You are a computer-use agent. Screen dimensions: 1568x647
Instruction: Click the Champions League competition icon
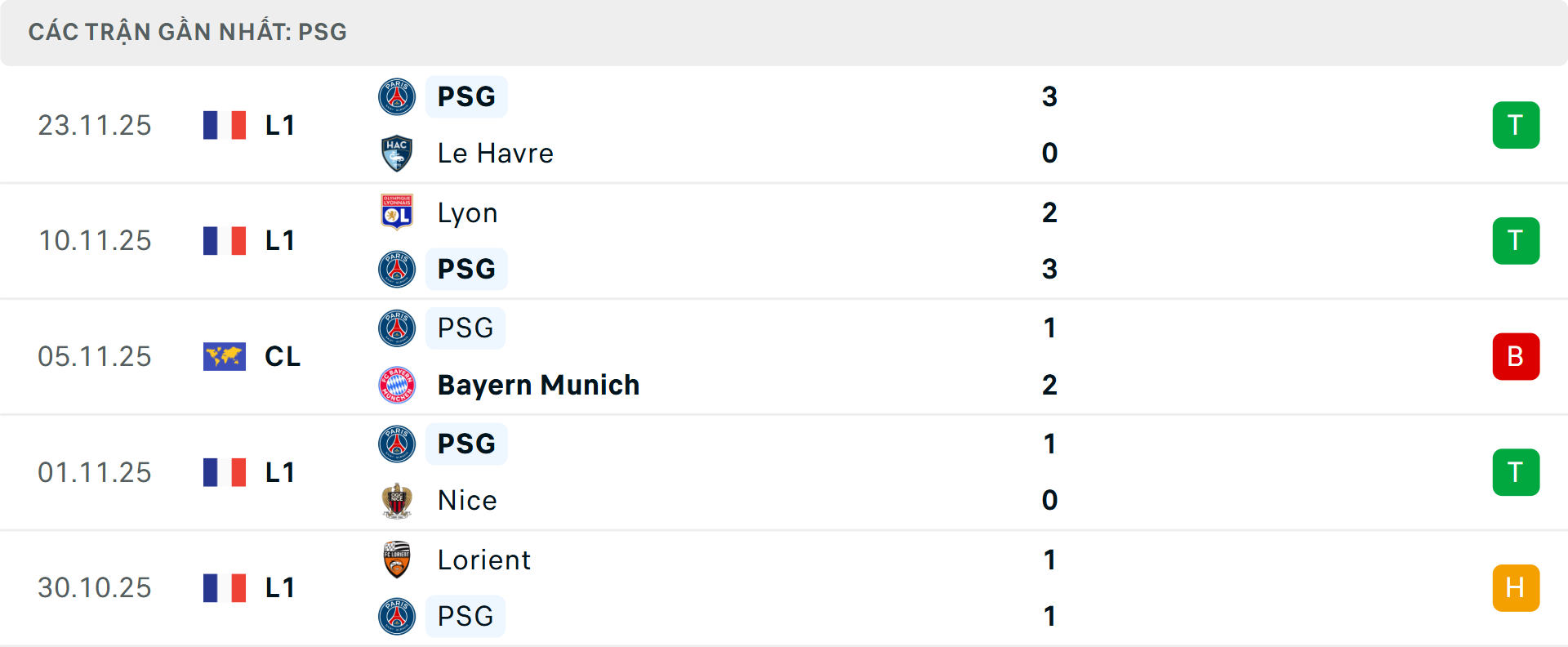tap(225, 356)
